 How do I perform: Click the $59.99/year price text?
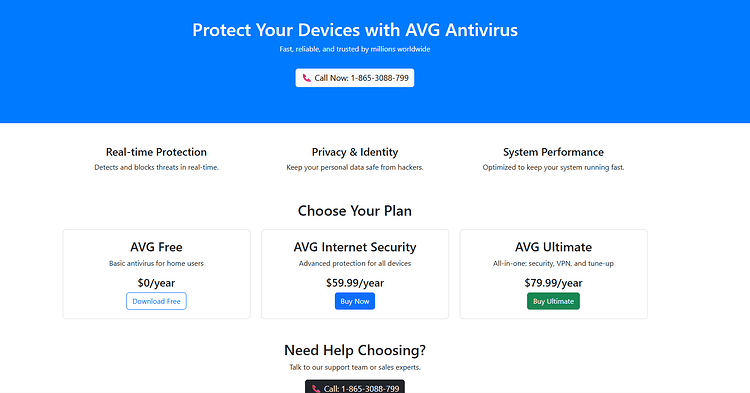coord(355,283)
